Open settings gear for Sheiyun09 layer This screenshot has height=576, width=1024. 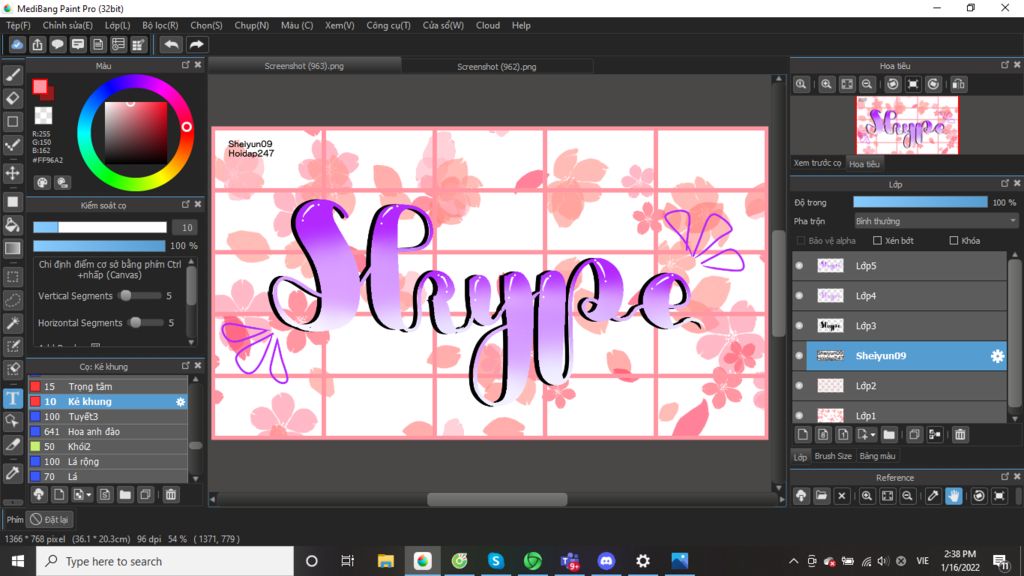pos(997,356)
